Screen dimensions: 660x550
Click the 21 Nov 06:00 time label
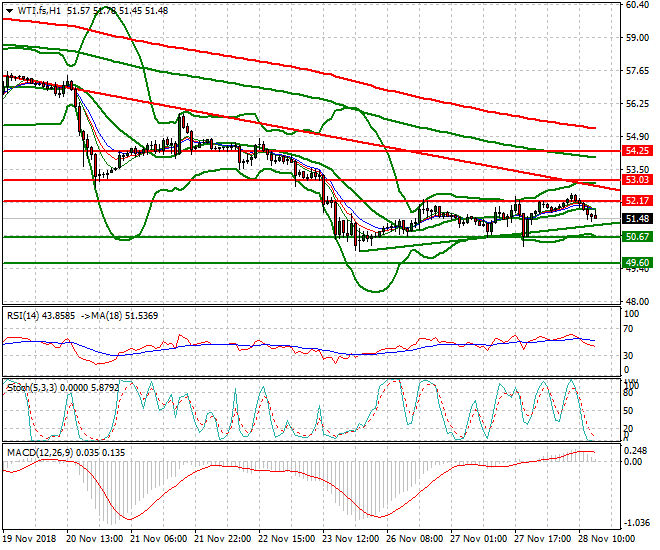tap(159, 539)
